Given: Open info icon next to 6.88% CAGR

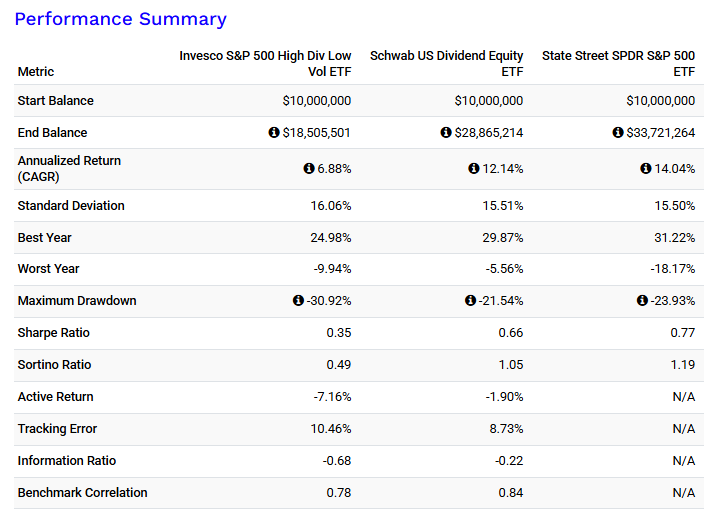Looking at the screenshot, I should [309, 169].
